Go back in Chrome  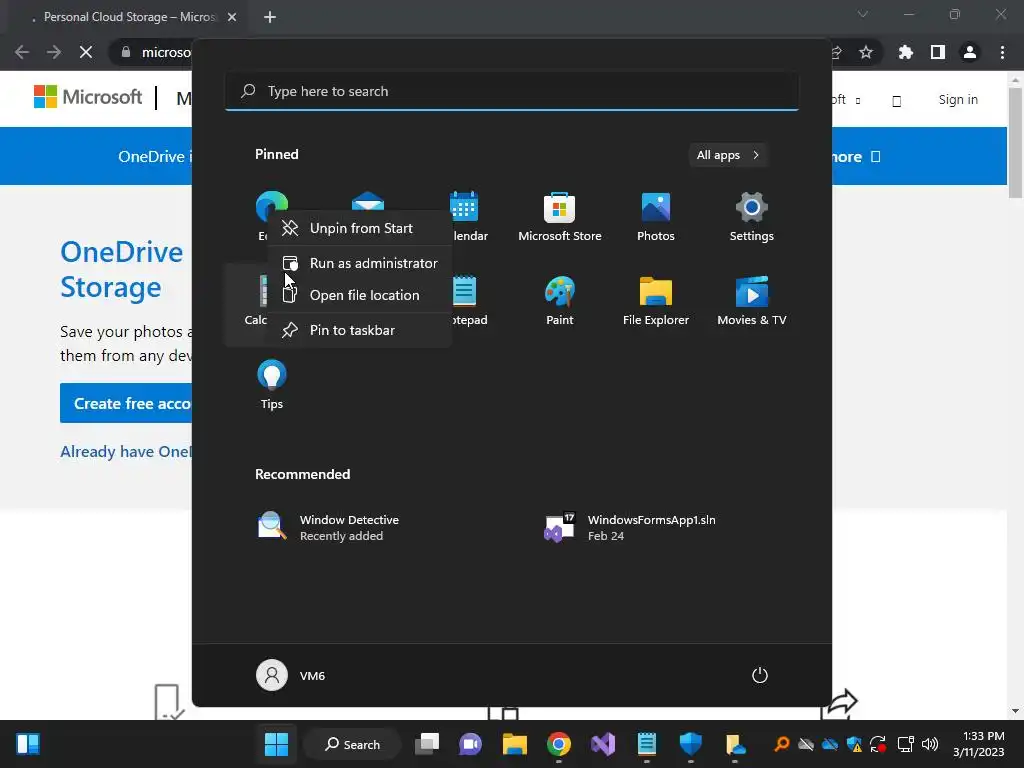22,52
